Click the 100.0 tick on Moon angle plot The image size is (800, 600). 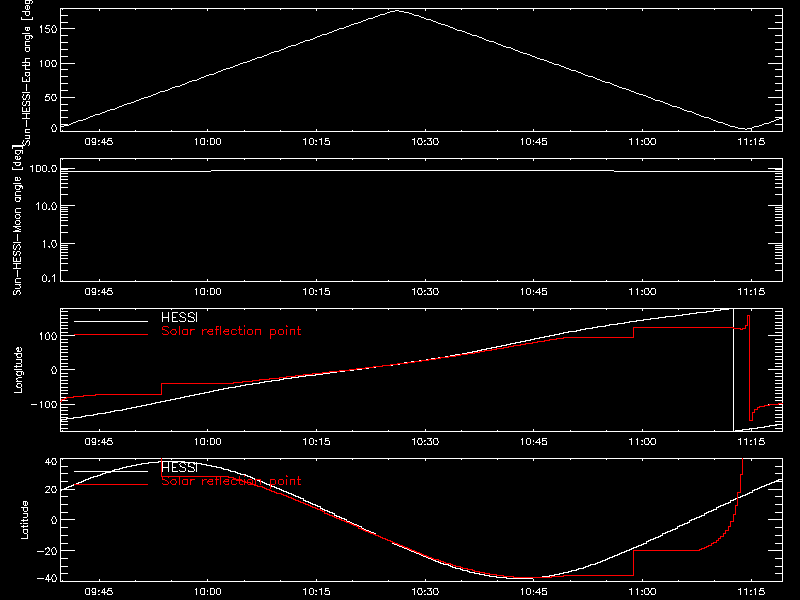(43, 169)
